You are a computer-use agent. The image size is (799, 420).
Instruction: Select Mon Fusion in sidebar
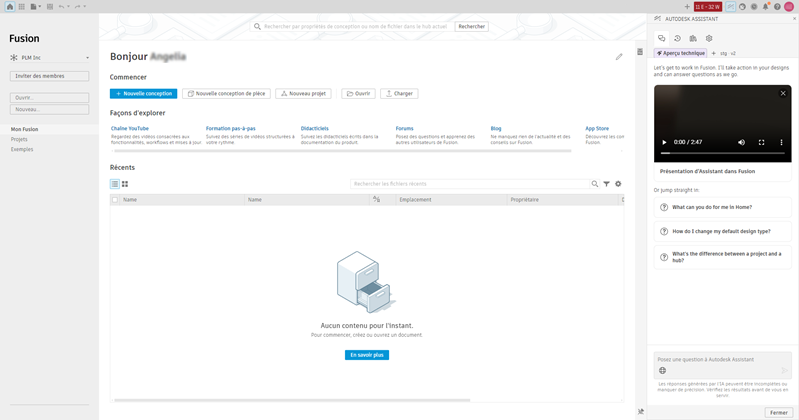pos(24,129)
